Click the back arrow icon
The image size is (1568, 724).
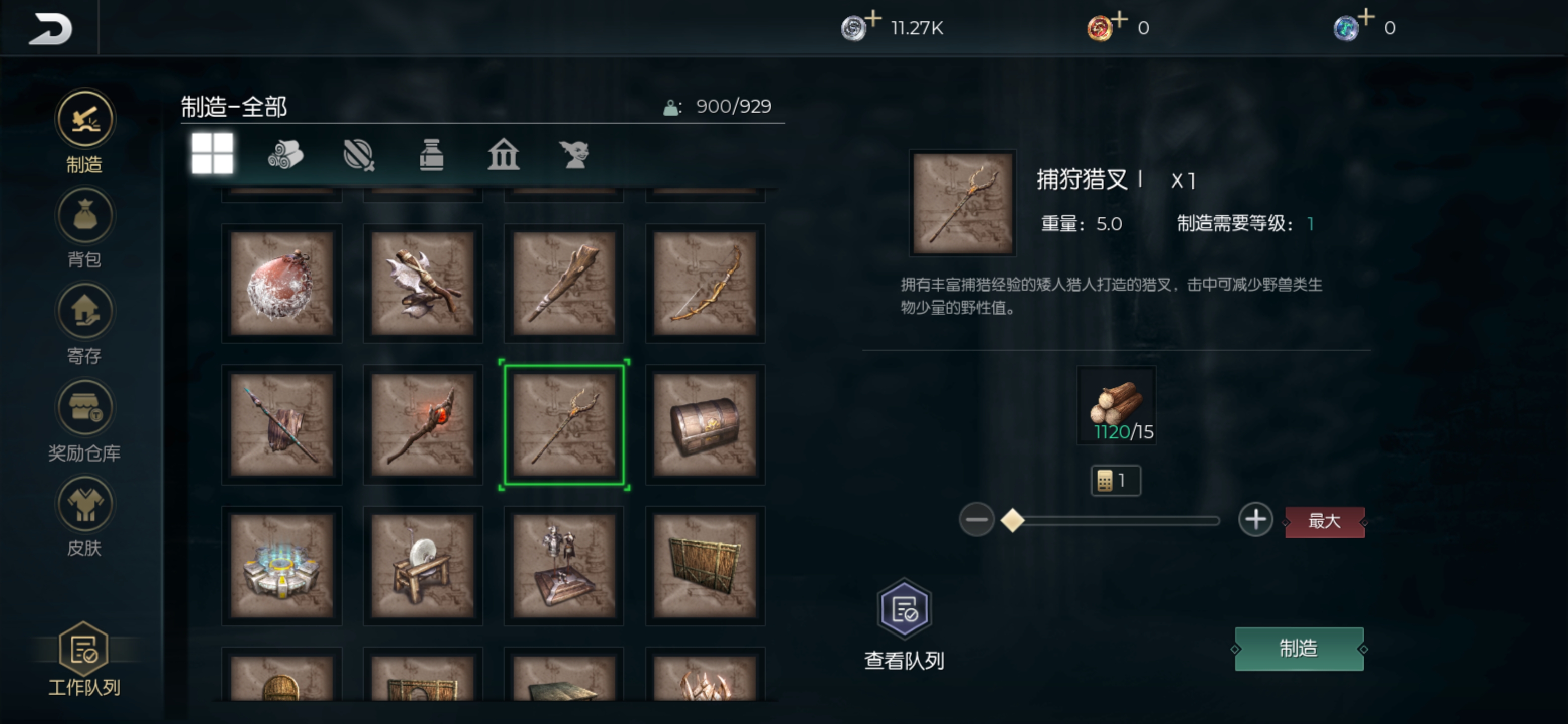click(50, 28)
